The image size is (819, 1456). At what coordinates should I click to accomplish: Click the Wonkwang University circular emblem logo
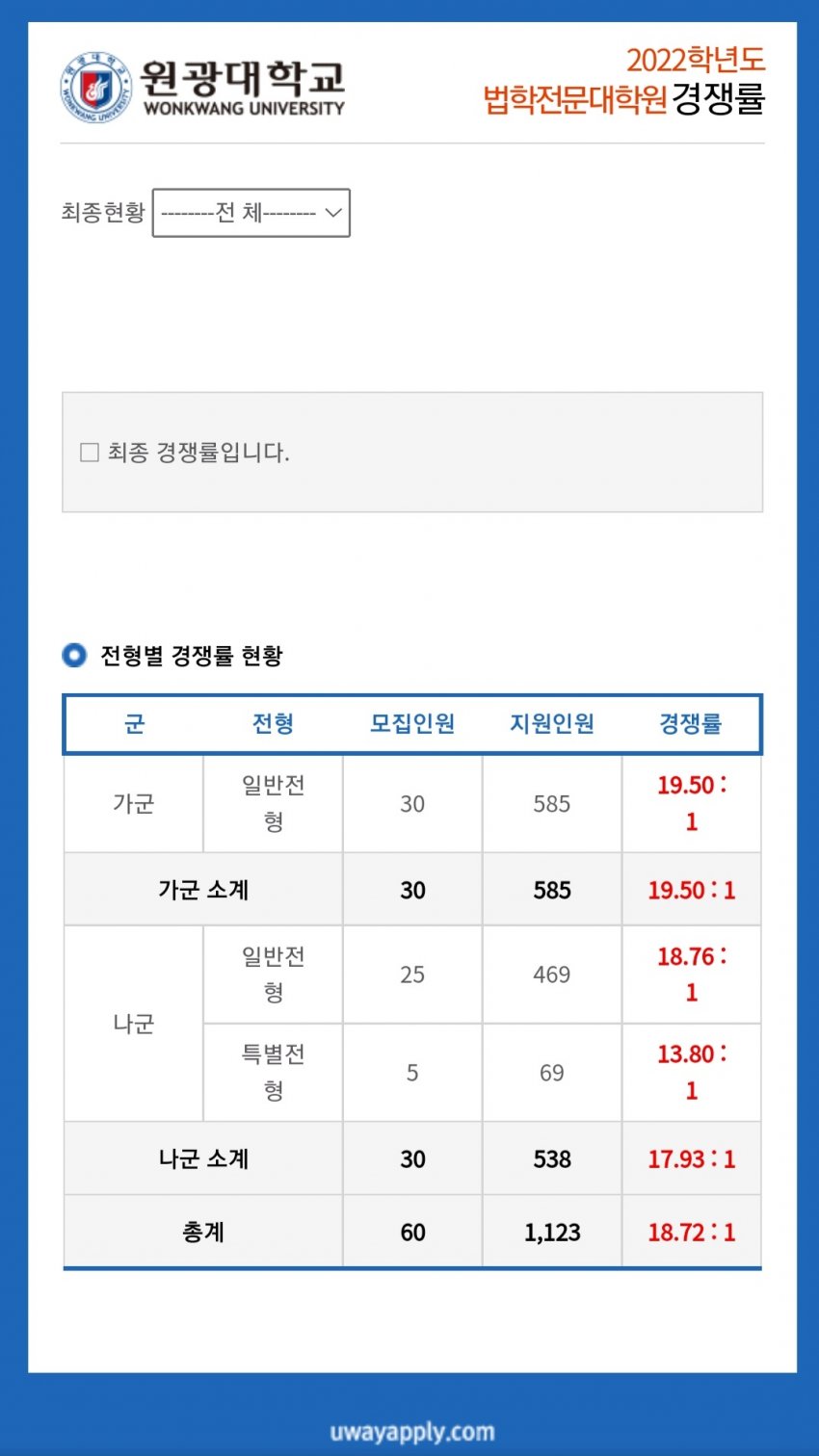coord(95,88)
